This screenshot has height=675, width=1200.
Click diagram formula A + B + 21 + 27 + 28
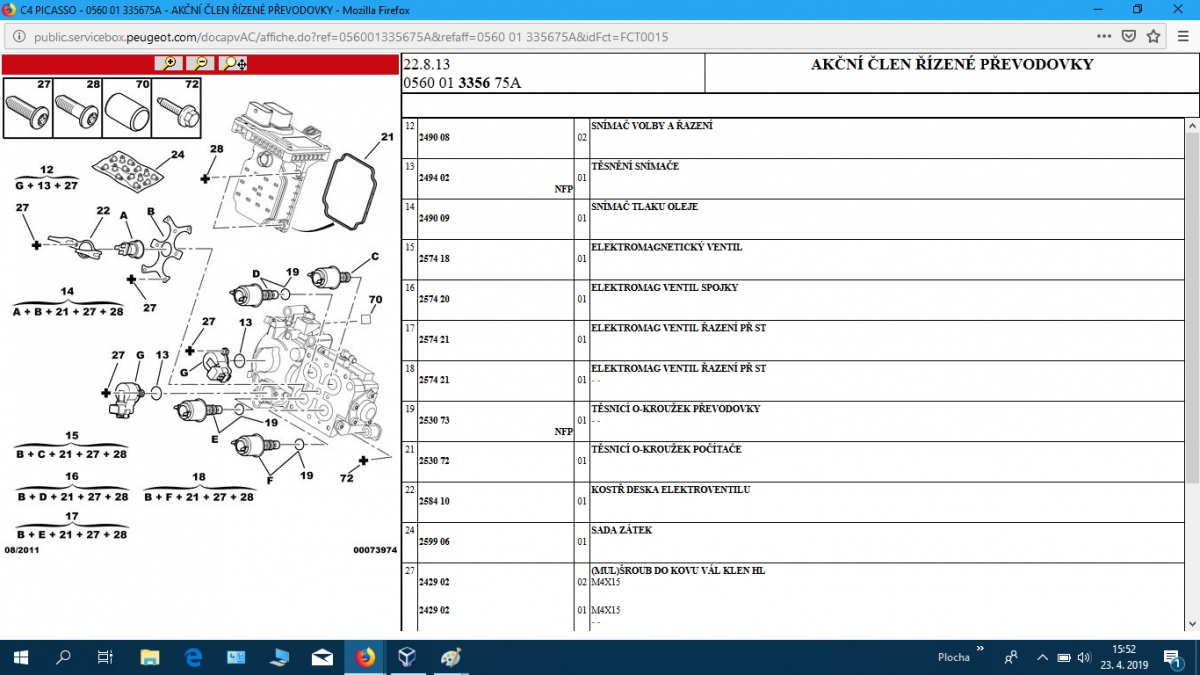(x=68, y=311)
